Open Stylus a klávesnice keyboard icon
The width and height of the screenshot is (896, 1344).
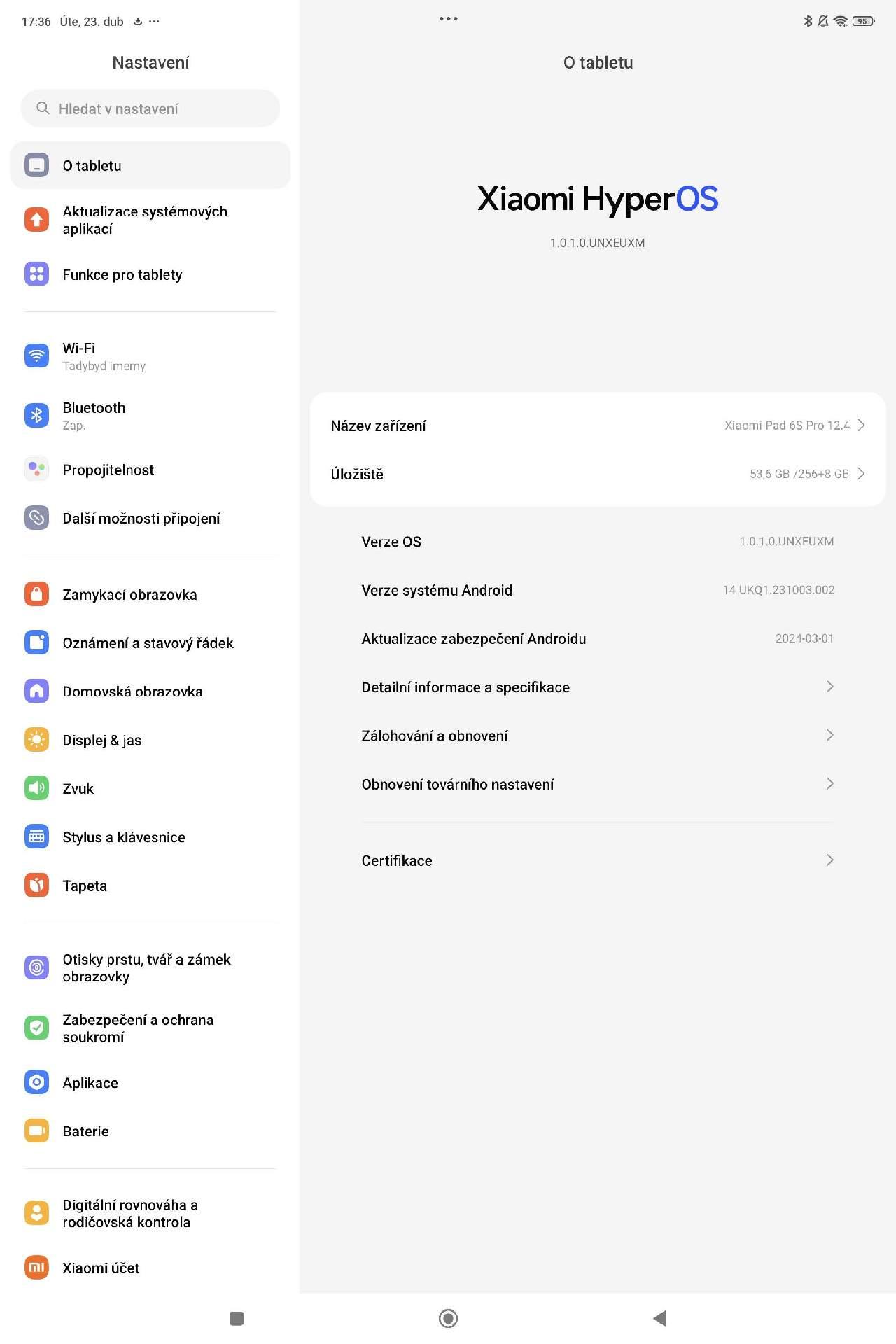tap(36, 836)
